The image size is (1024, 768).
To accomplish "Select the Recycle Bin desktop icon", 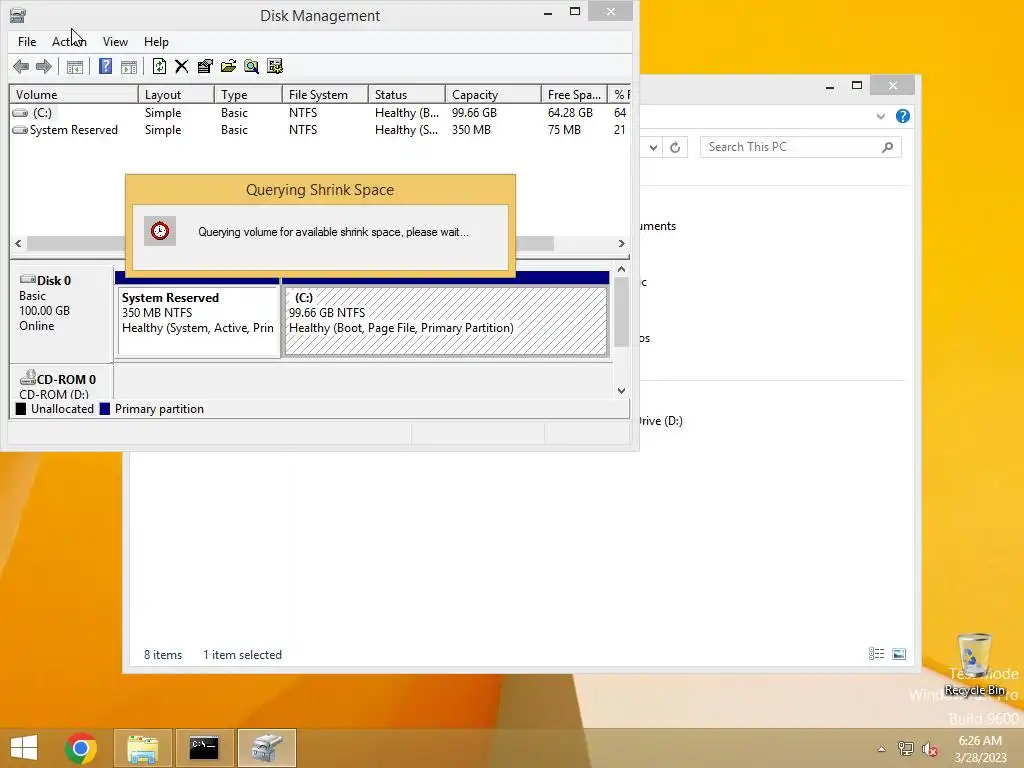I will (974, 665).
